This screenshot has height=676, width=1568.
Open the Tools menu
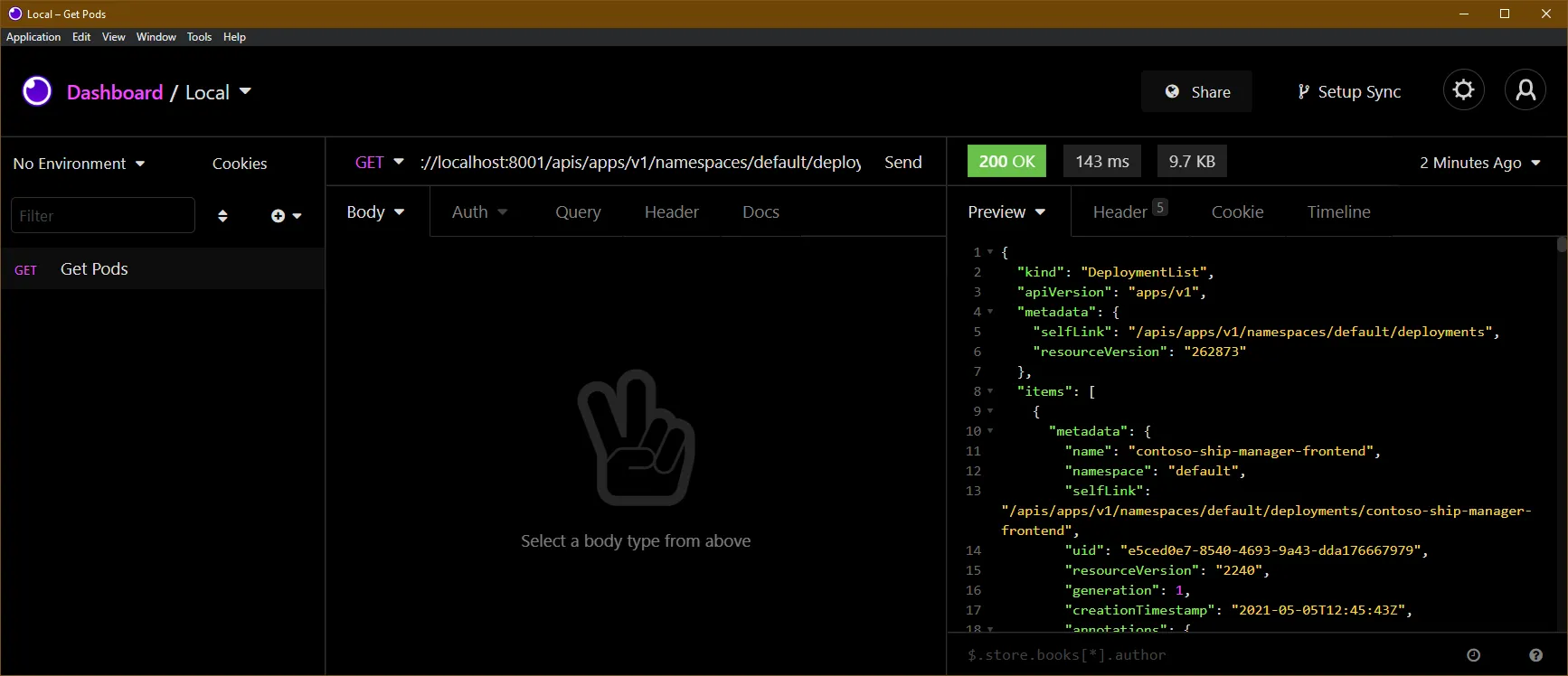[x=199, y=37]
